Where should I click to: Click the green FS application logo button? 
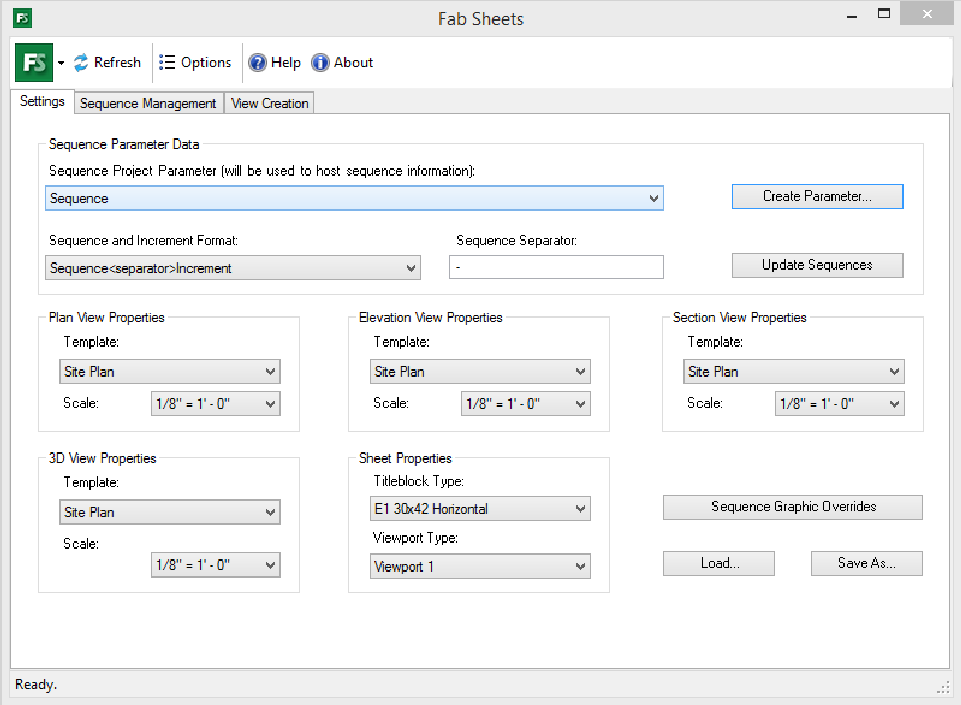click(35, 63)
